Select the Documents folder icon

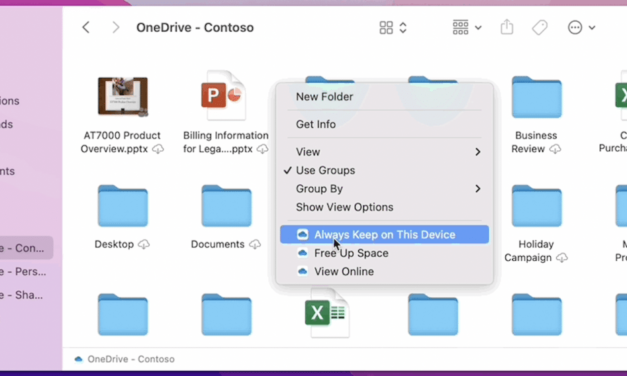[x=226, y=206]
